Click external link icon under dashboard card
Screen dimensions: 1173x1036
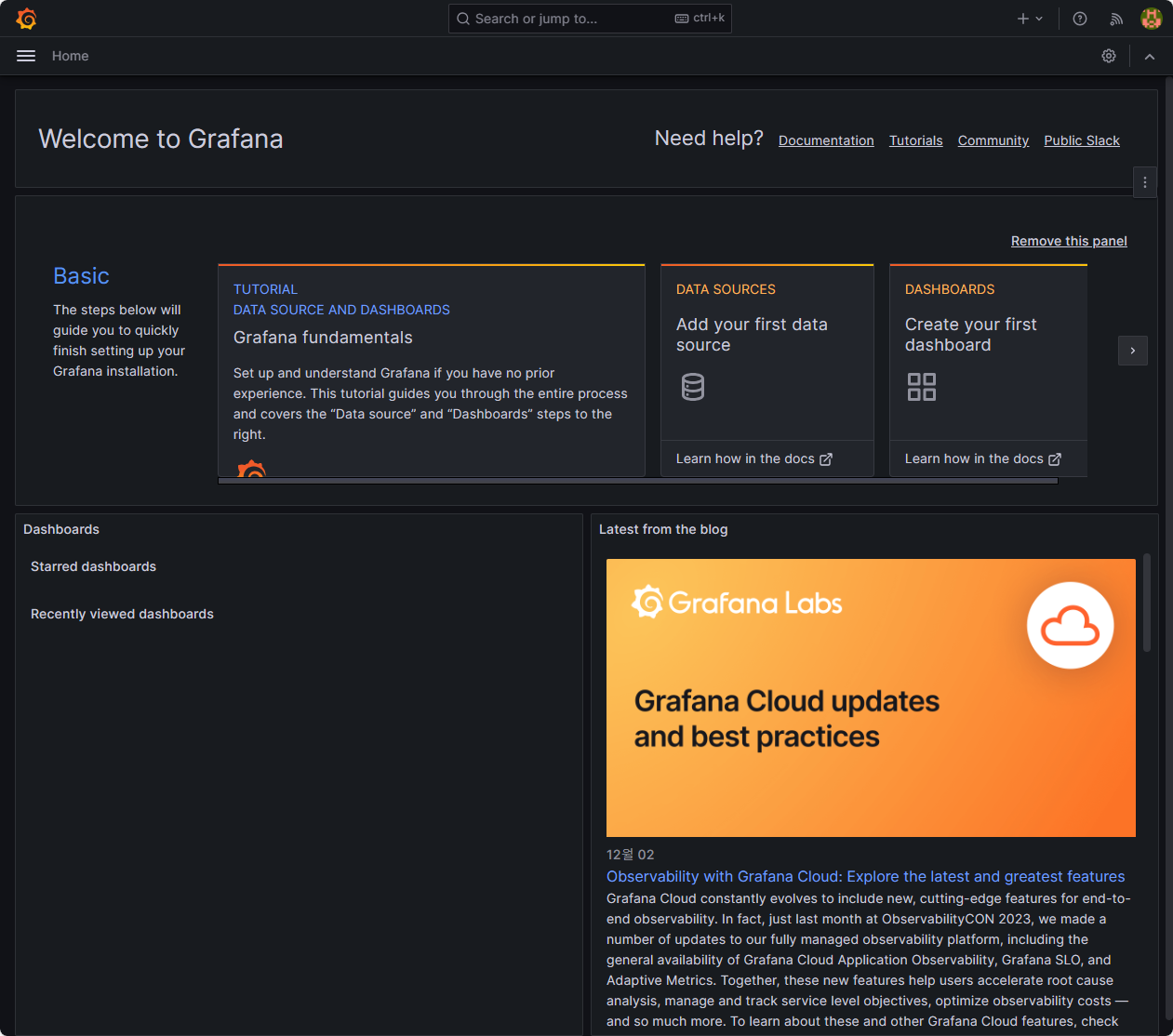1055,459
